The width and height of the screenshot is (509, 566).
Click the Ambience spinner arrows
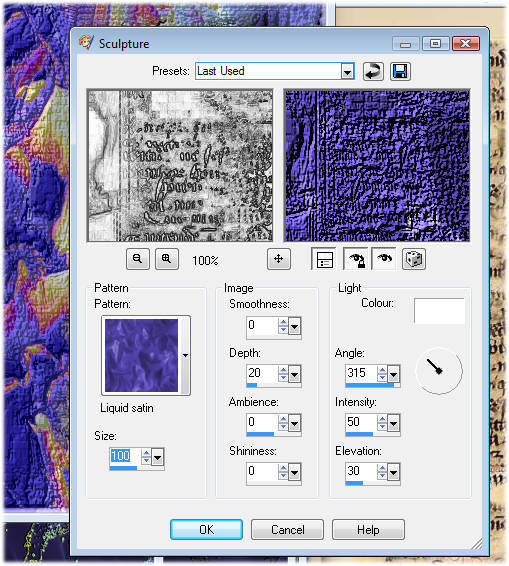(283, 423)
